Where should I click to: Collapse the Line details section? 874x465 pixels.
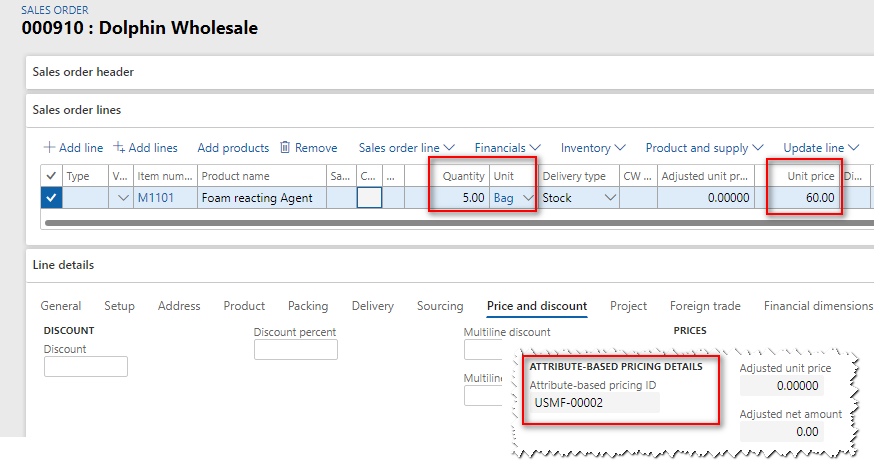(449, 265)
